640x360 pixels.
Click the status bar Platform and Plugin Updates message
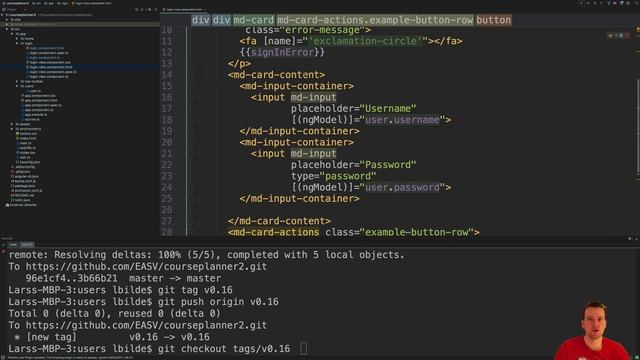coord(70,358)
